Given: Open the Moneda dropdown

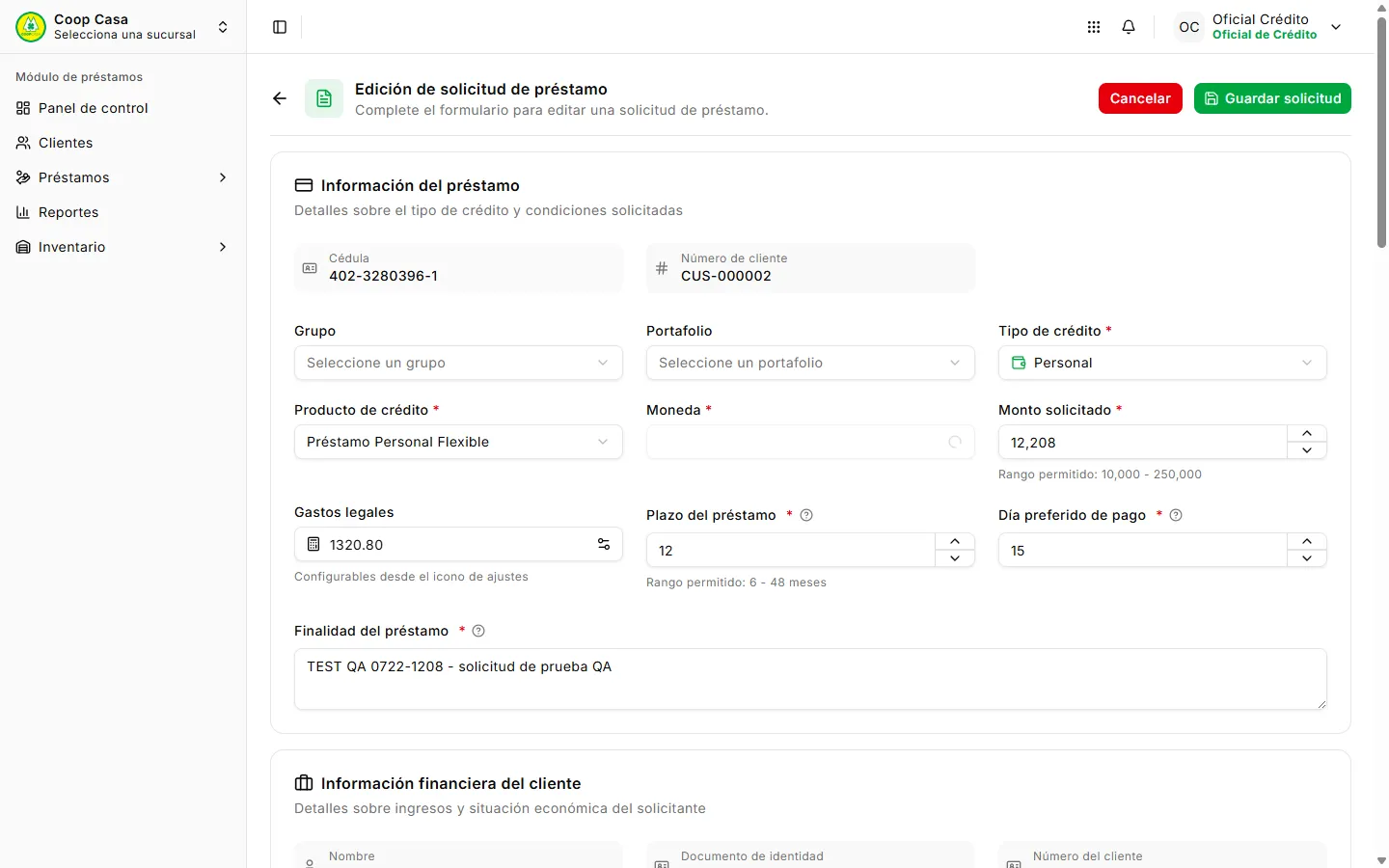Looking at the screenshot, I should [810, 442].
